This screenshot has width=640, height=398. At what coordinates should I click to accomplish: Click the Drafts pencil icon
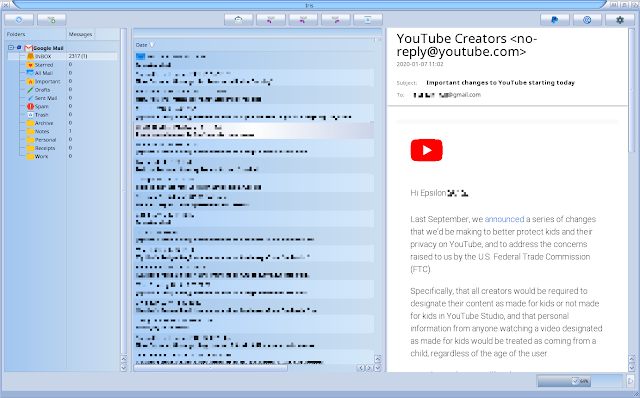click(30, 89)
